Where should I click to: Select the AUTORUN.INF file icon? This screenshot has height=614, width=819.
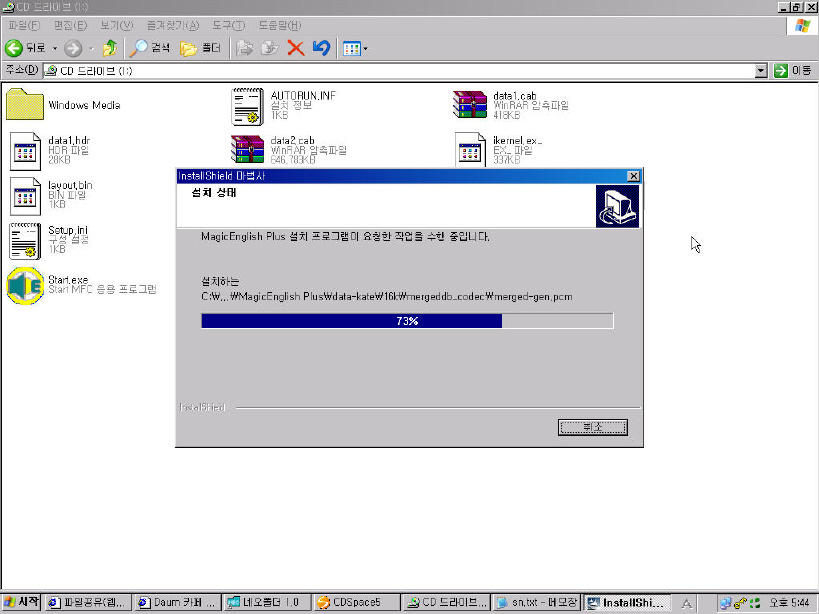[x=248, y=107]
